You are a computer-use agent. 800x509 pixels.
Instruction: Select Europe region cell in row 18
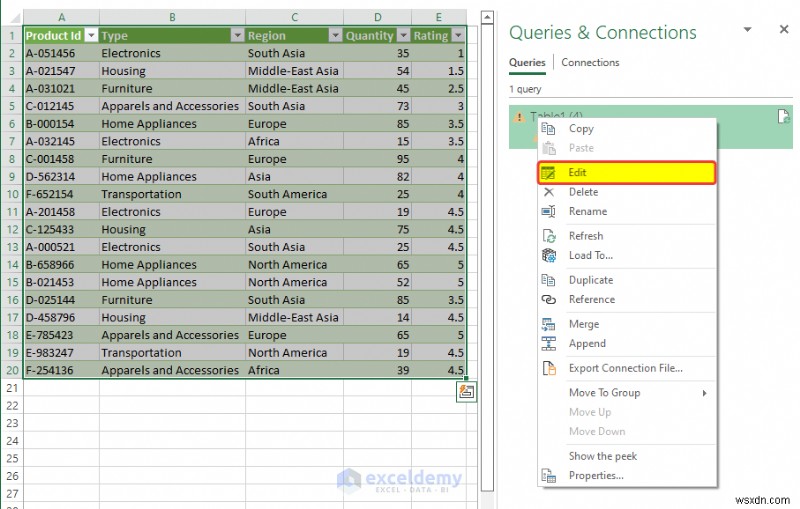point(294,336)
